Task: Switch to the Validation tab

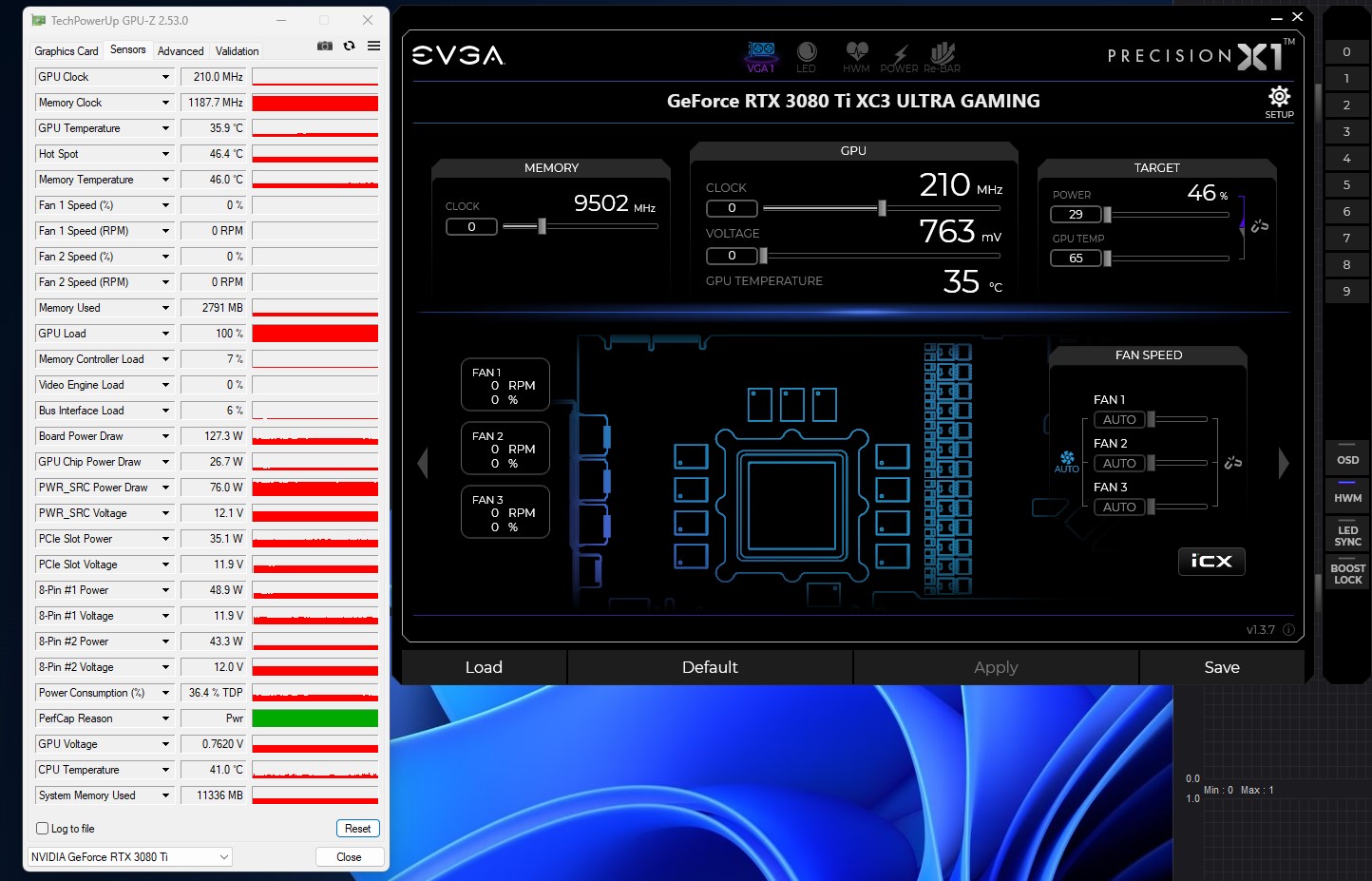Action: [x=237, y=51]
